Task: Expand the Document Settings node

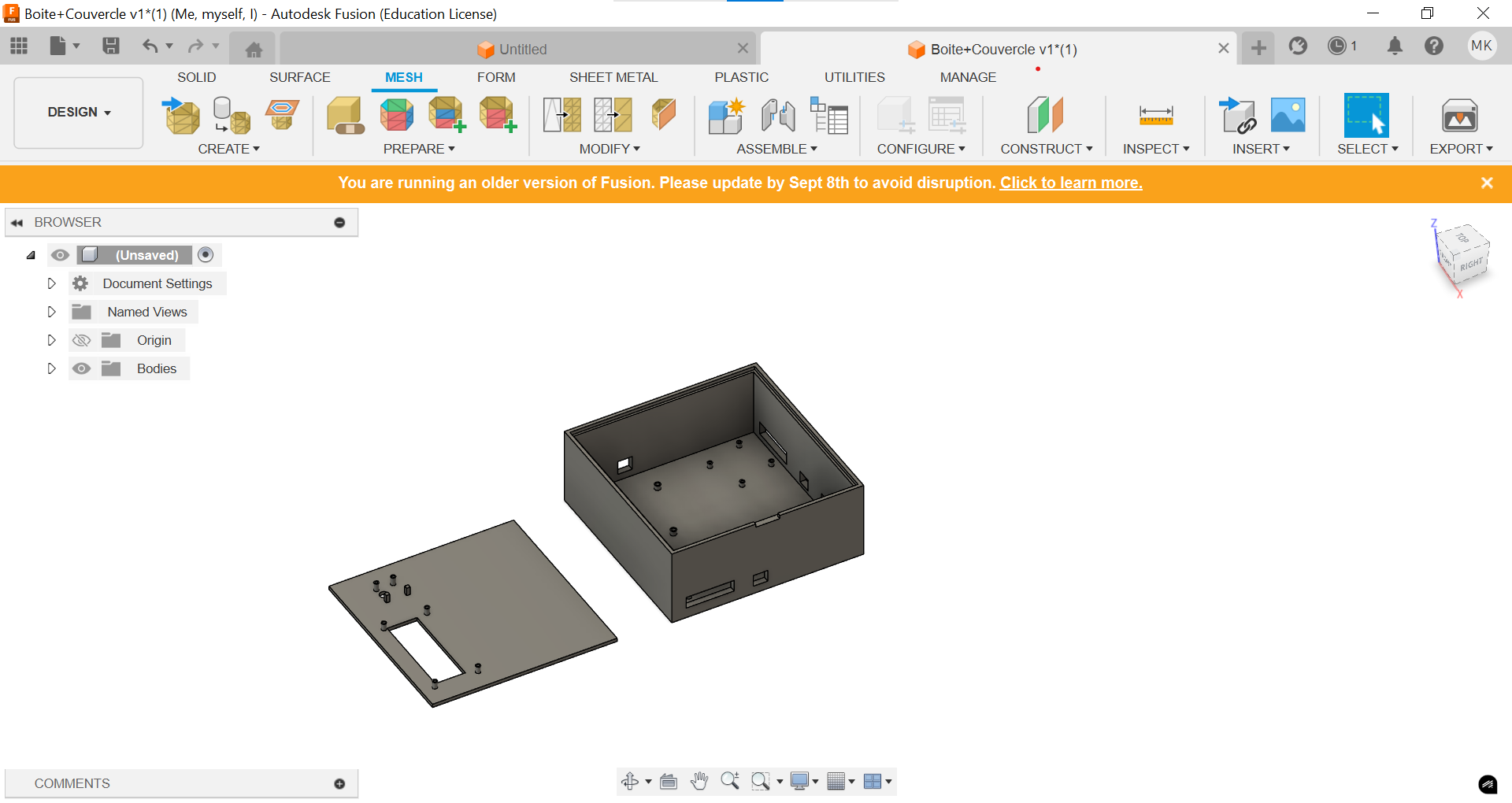Action: click(x=51, y=283)
